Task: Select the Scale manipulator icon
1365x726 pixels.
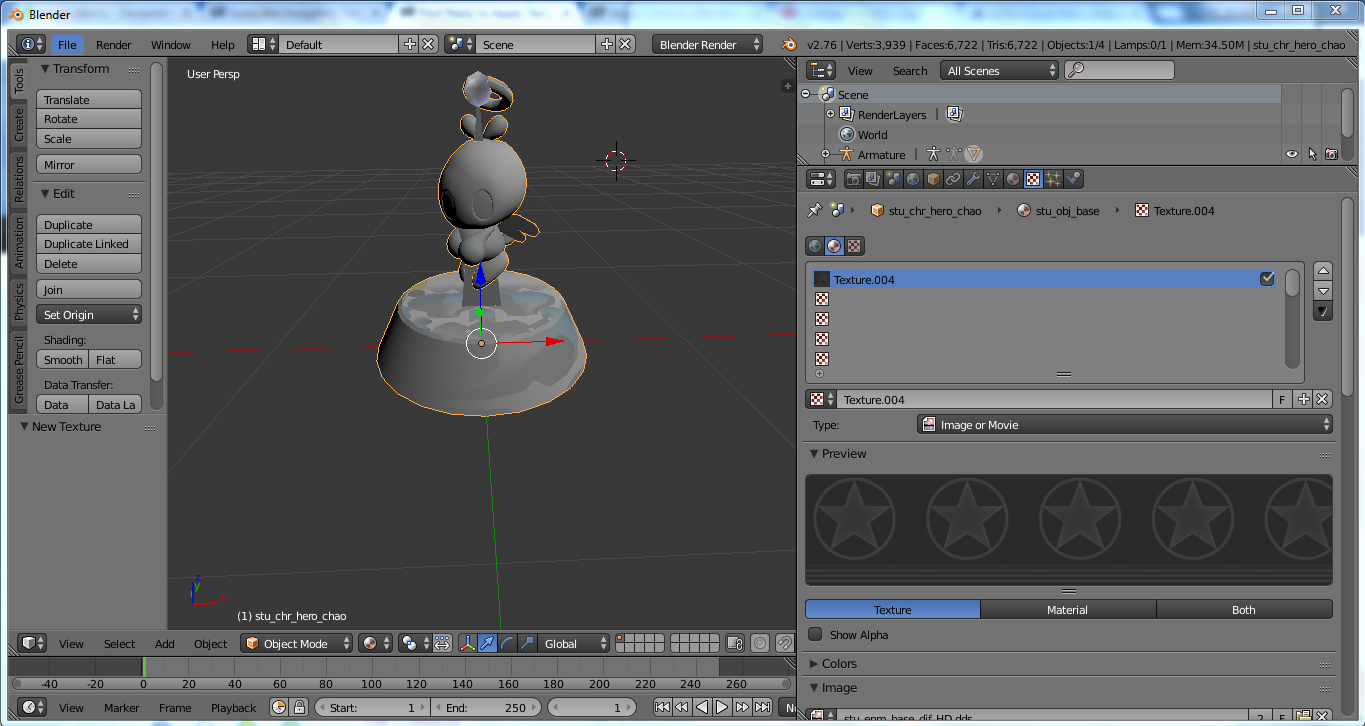Action: [527, 643]
